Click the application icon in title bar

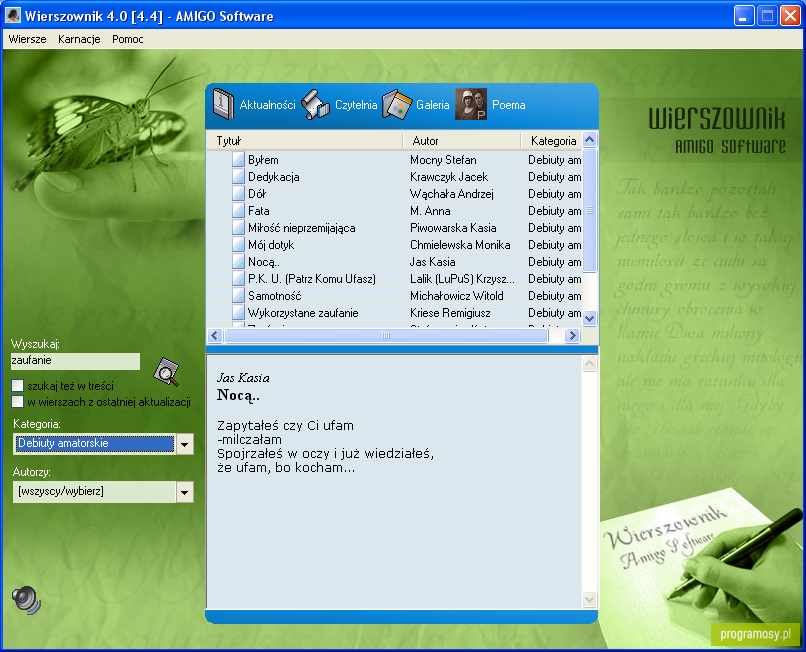(13, 16)
